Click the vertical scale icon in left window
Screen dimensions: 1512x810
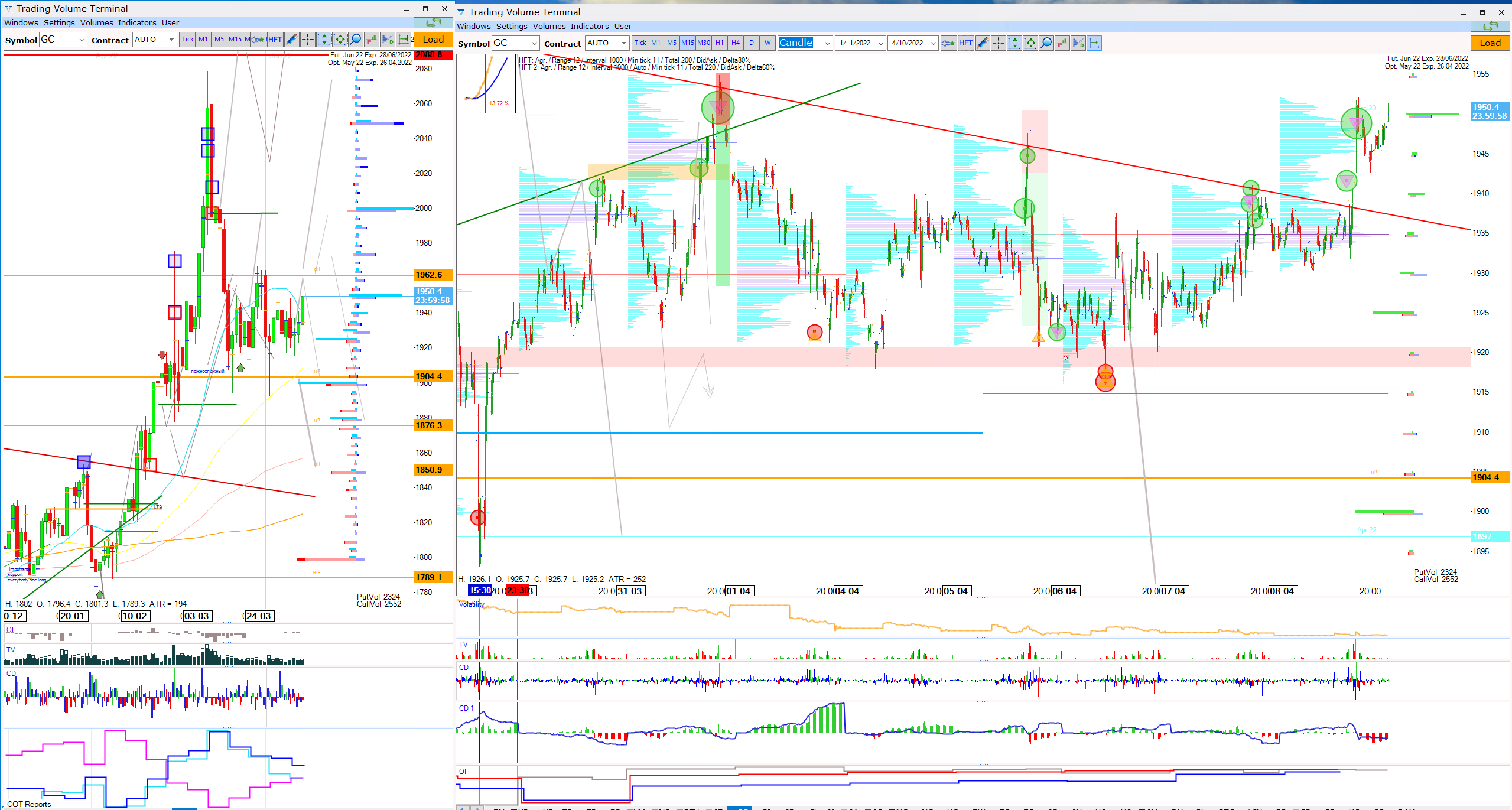click(323, 40)
